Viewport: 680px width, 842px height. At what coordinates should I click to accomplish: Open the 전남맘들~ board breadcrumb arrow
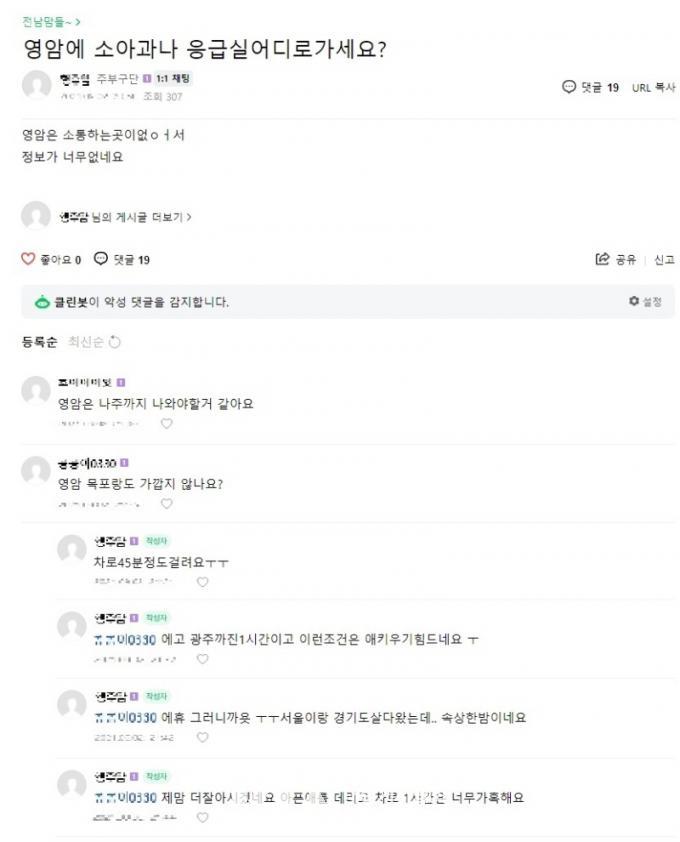[78, 22]
